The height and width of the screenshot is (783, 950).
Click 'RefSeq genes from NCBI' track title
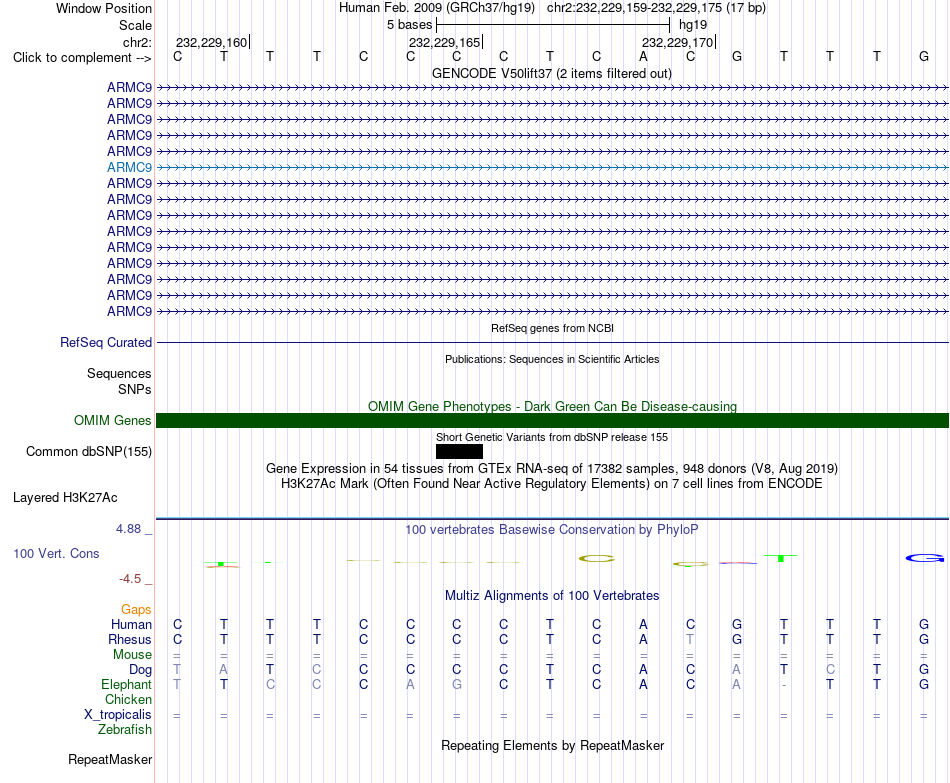(x=552, y=328)
